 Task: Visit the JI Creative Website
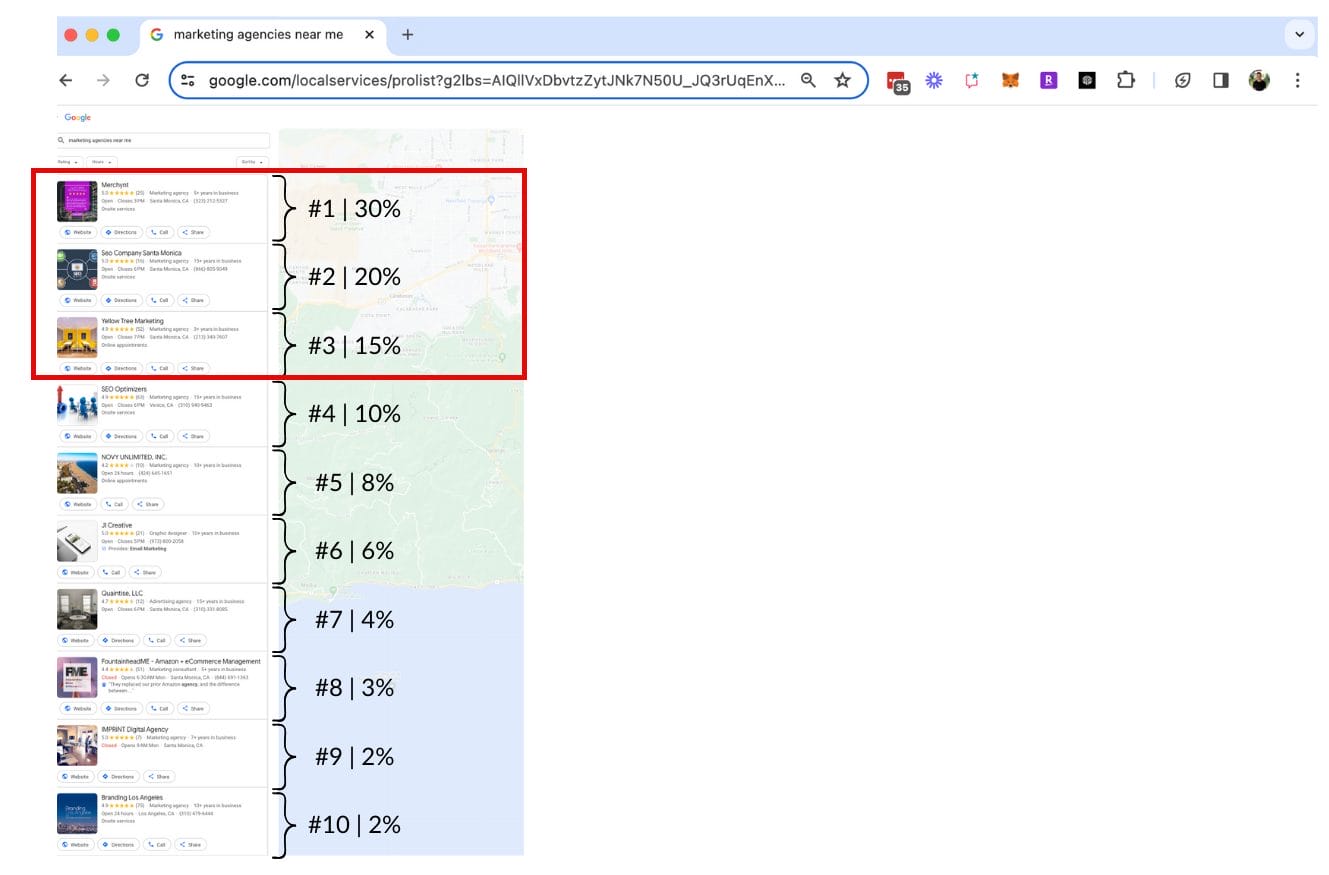[x=75, y=573]
